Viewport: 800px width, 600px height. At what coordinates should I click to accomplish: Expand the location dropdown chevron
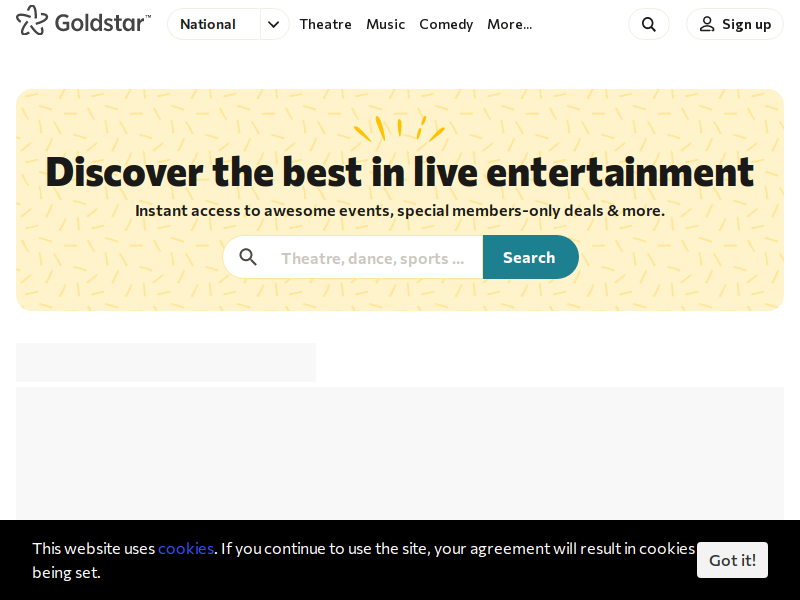click(274, 24)
